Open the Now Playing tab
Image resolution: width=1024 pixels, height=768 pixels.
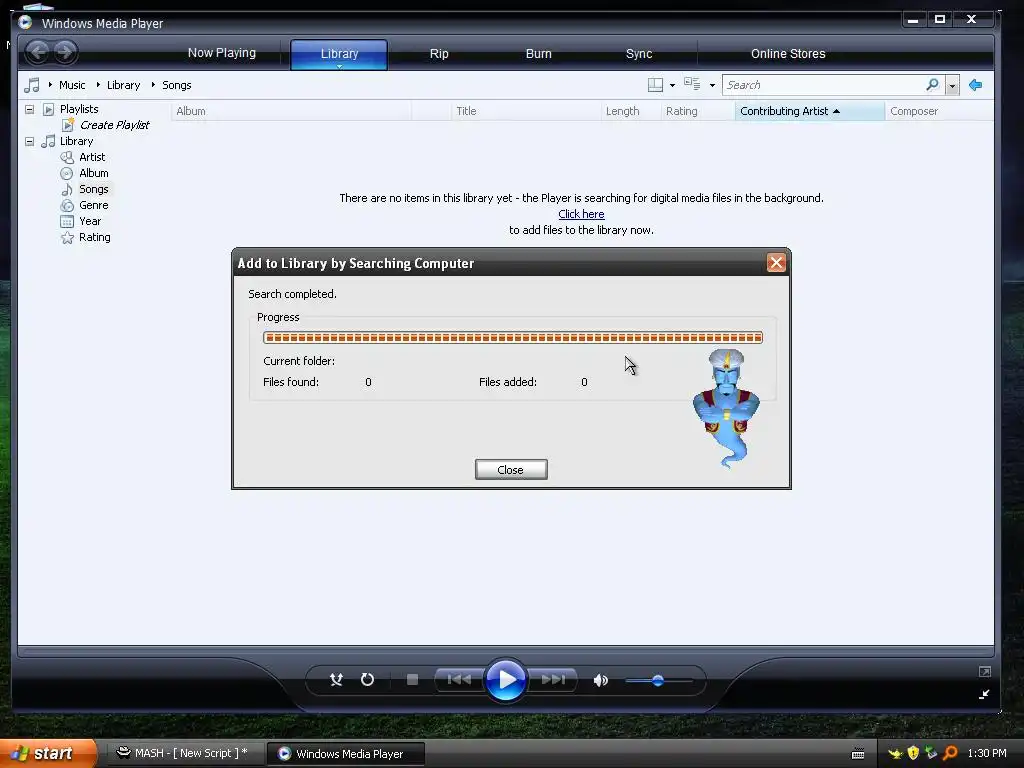tap(221, 53)
